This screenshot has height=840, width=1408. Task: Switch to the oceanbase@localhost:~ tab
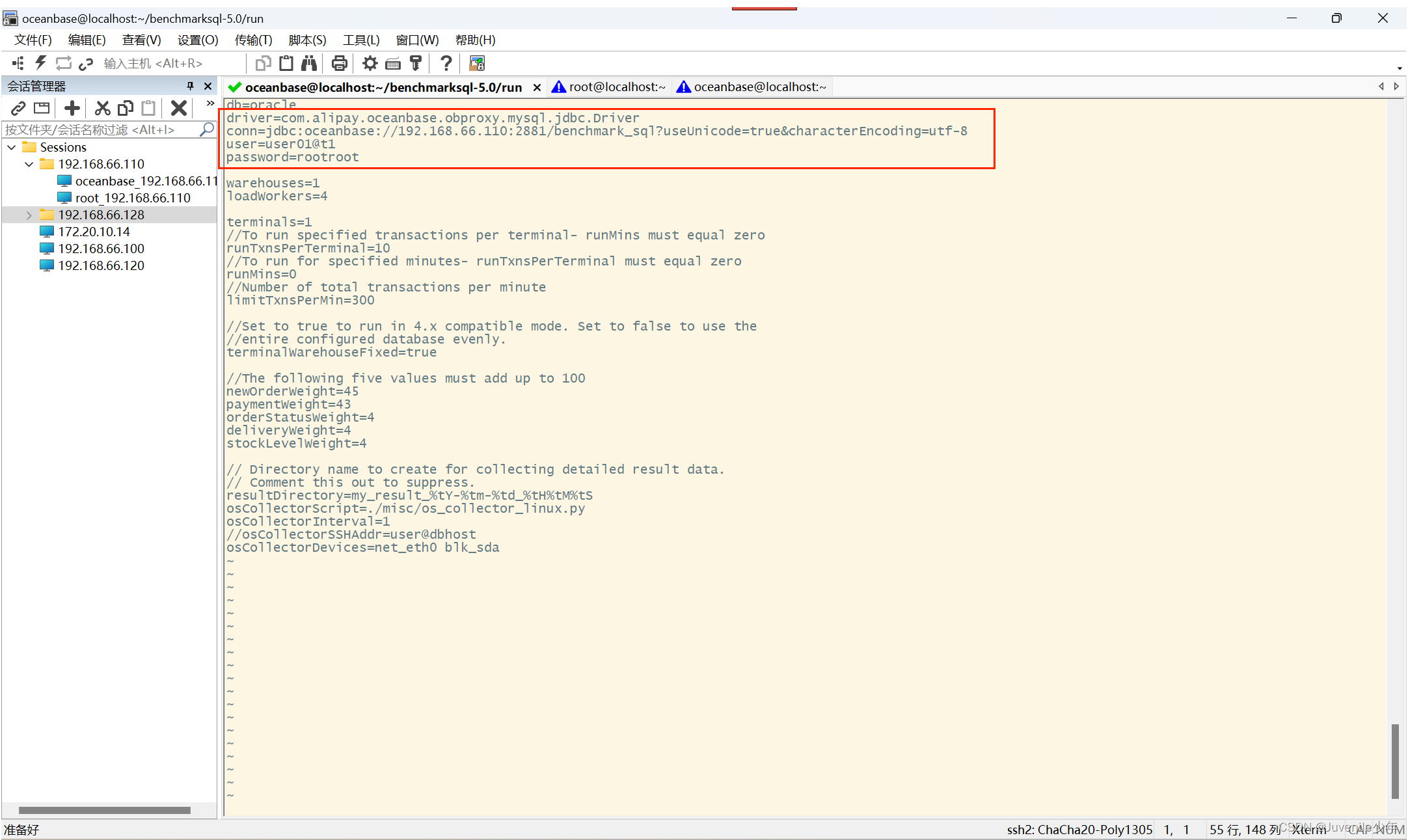point(752,87)
